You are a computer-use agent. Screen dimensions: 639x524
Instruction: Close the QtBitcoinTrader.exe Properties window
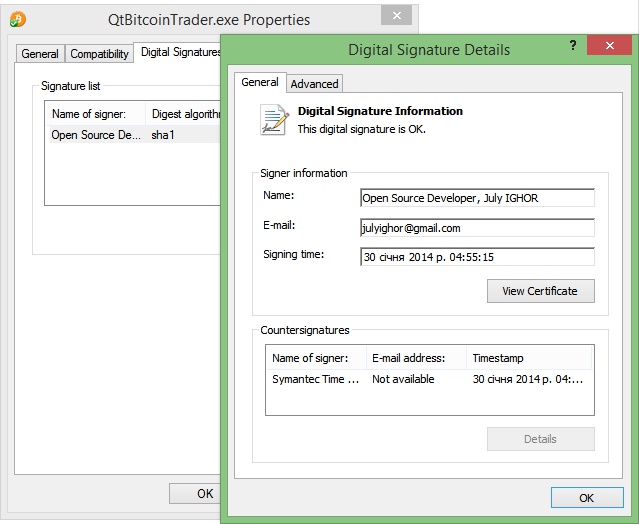click(397, 16)
